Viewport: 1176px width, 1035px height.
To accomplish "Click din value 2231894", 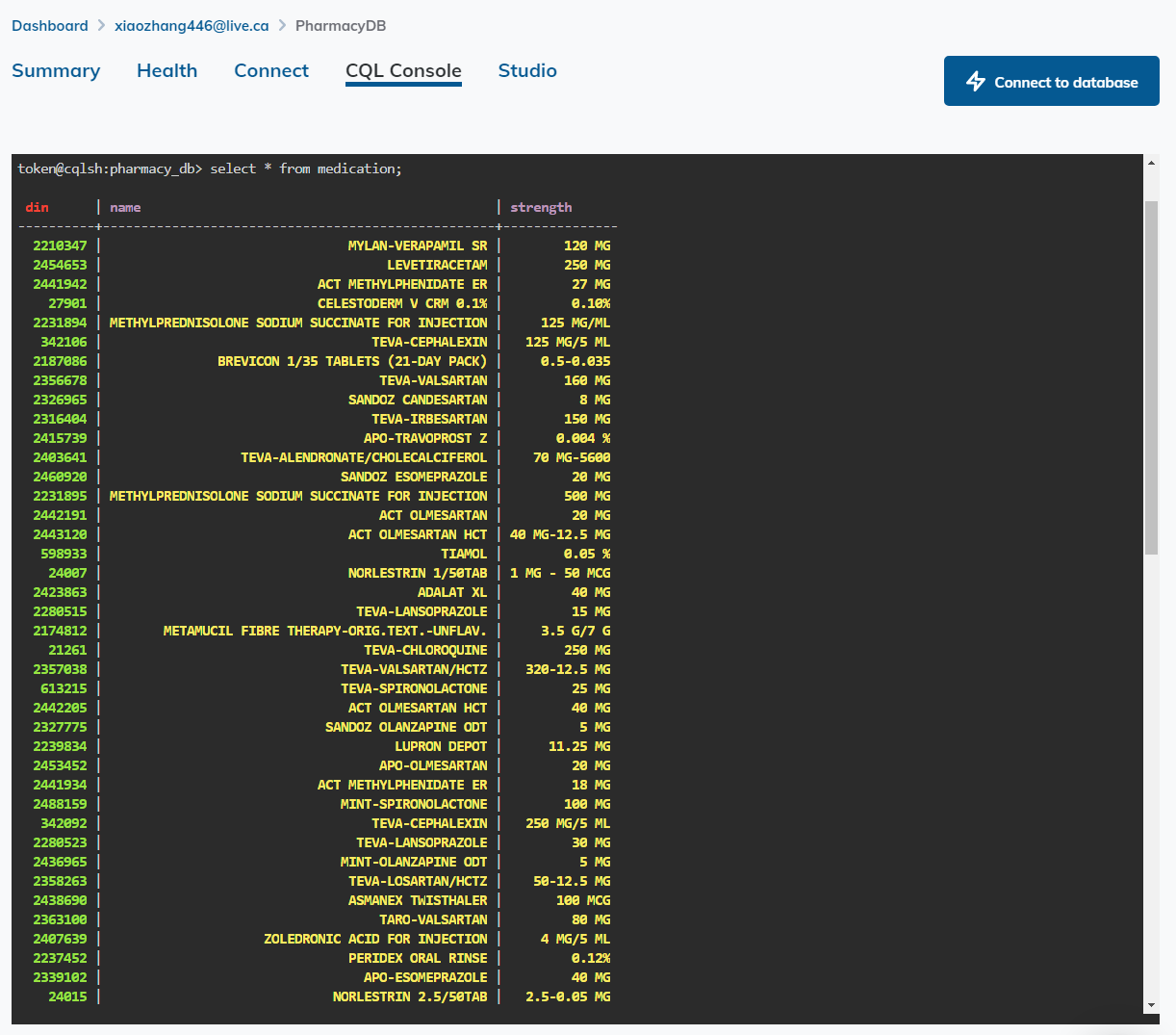I will (x=60, y=323).
